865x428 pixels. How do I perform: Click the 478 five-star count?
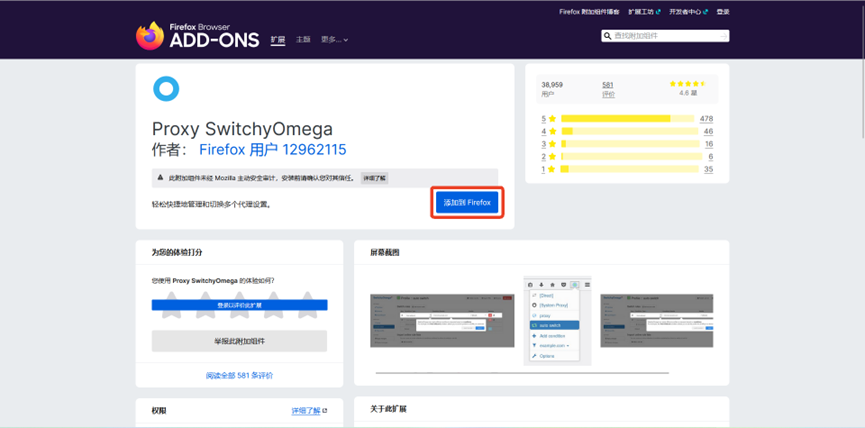pyautogui.click(x=706, y=119)
